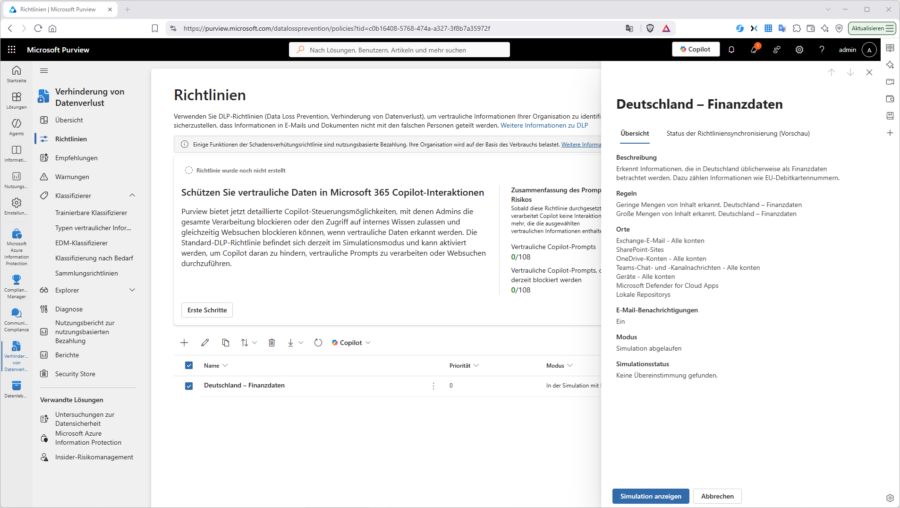Open Lösungen in the left rail

click(x=16, y=100)
